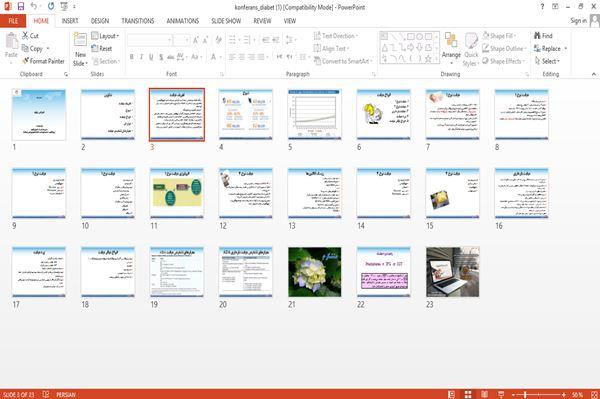The width and height of the screenshot is (600, 399).
Task: Expand the Shape Effects dropdown
Action: click(504, 61)
